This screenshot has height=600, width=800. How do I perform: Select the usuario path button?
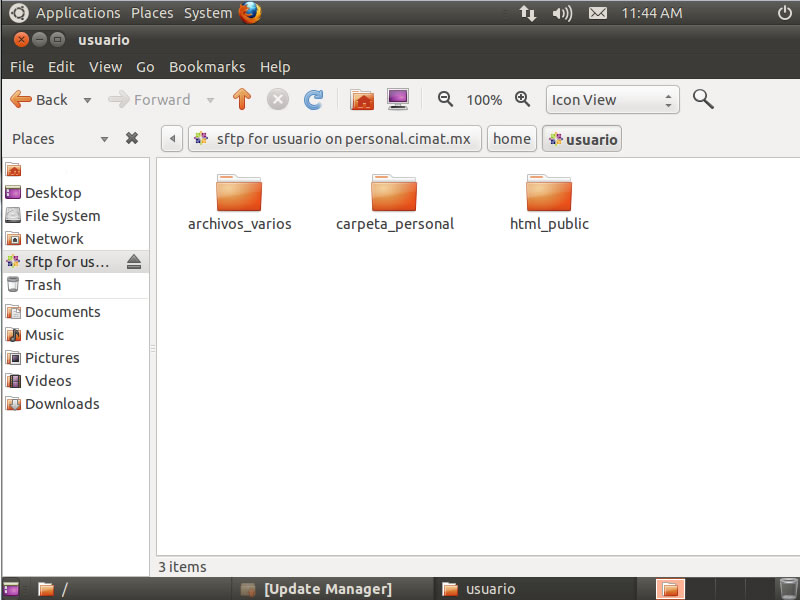click(582, 139)
